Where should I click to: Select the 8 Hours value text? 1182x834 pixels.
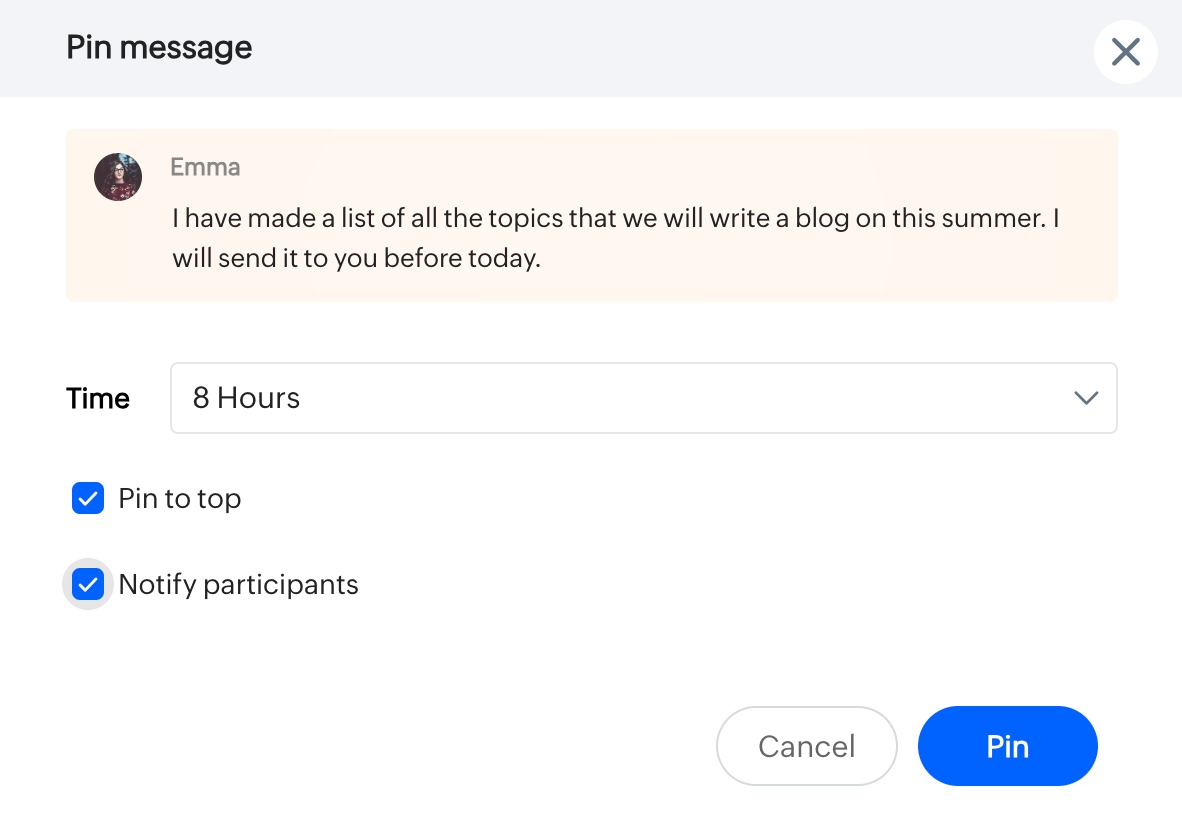pos(246,398)
